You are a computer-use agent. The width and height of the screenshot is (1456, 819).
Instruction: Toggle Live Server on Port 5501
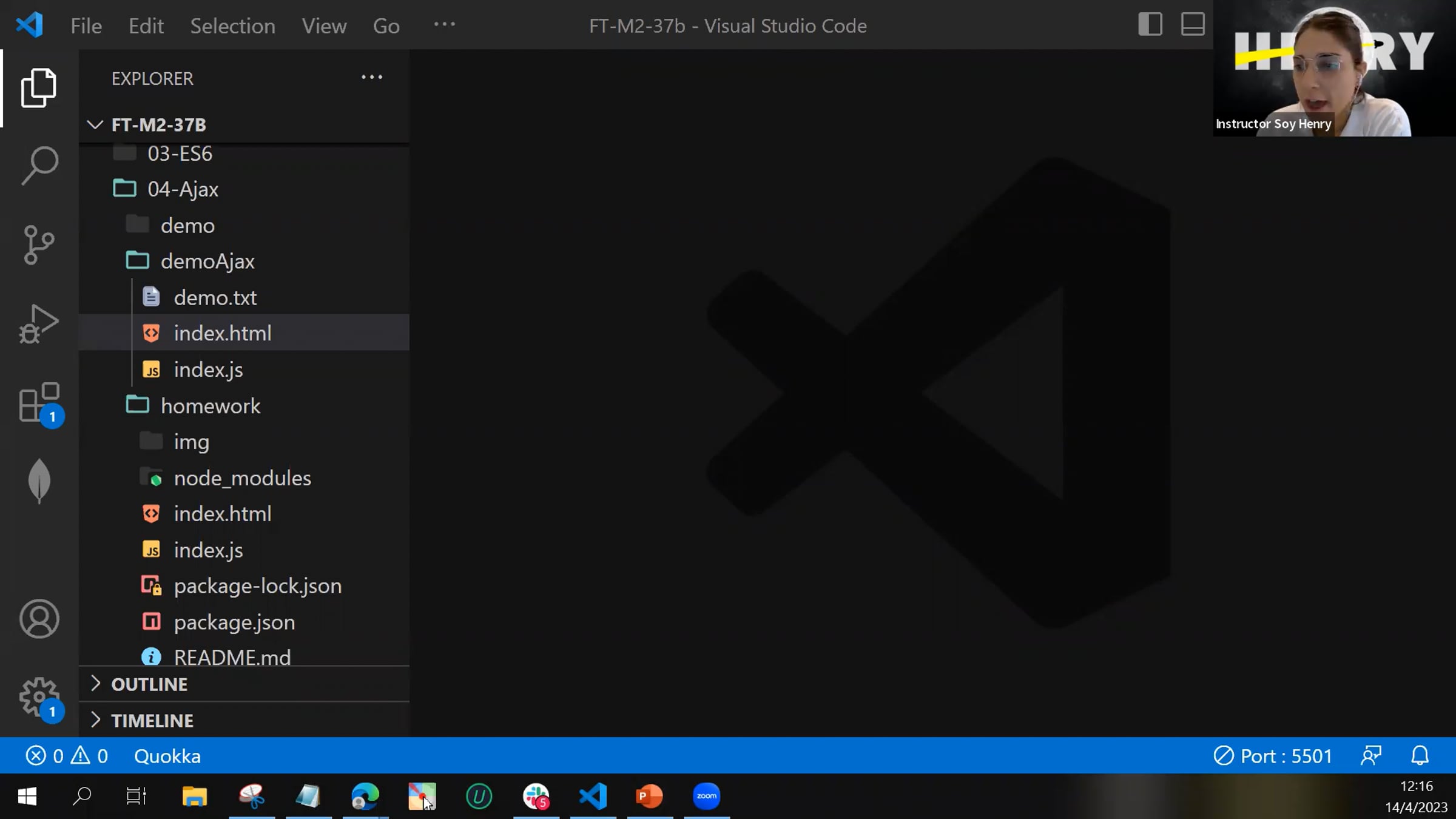pos(1273,756)
